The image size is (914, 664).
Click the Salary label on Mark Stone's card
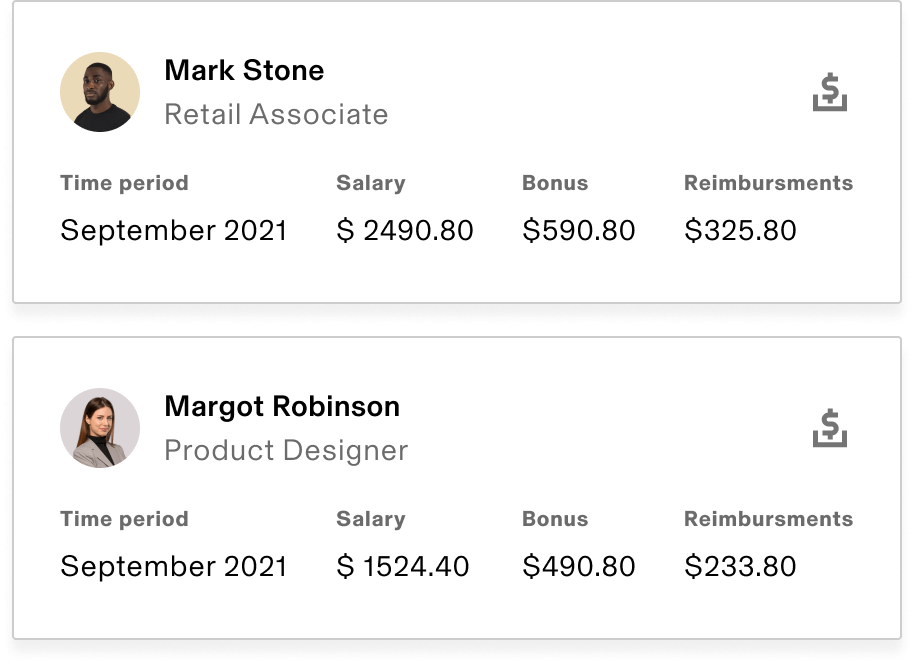click(x=371, y=184)
